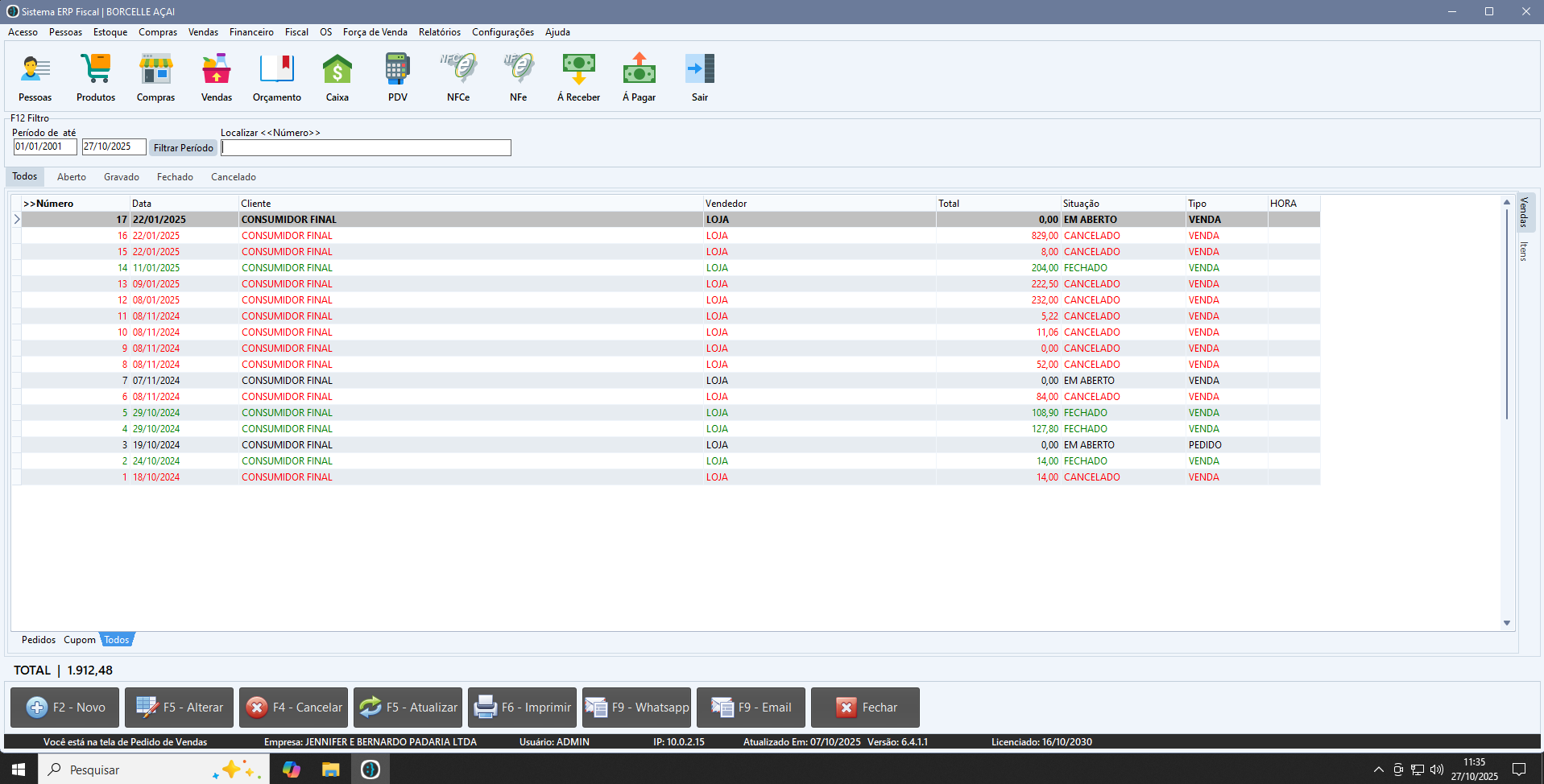This screenshot has width=1544, height=784.
Task: Open the Orçamento toolbar icon
Action: 276,77
